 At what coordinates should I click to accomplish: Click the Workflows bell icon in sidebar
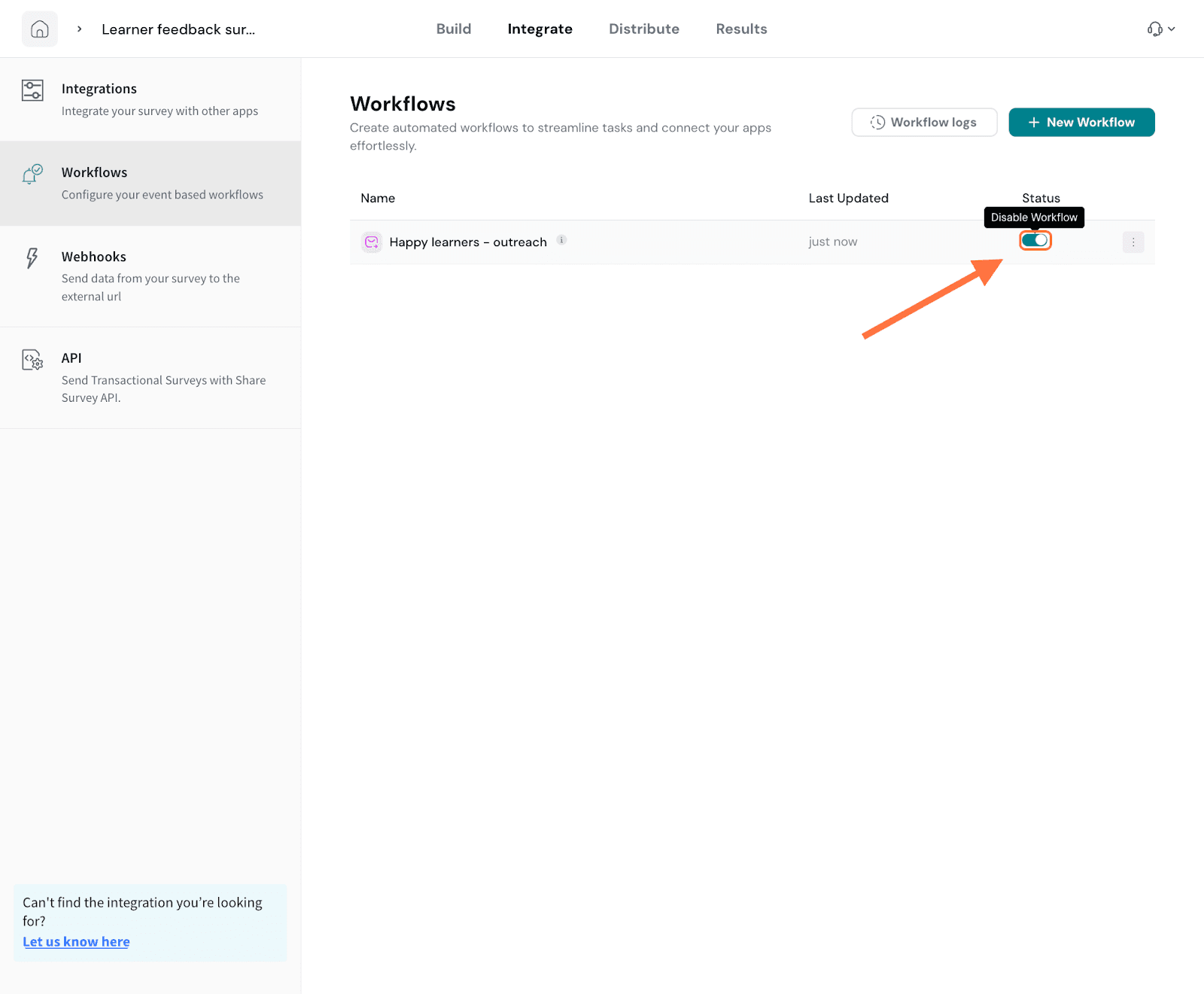(32, 175)
